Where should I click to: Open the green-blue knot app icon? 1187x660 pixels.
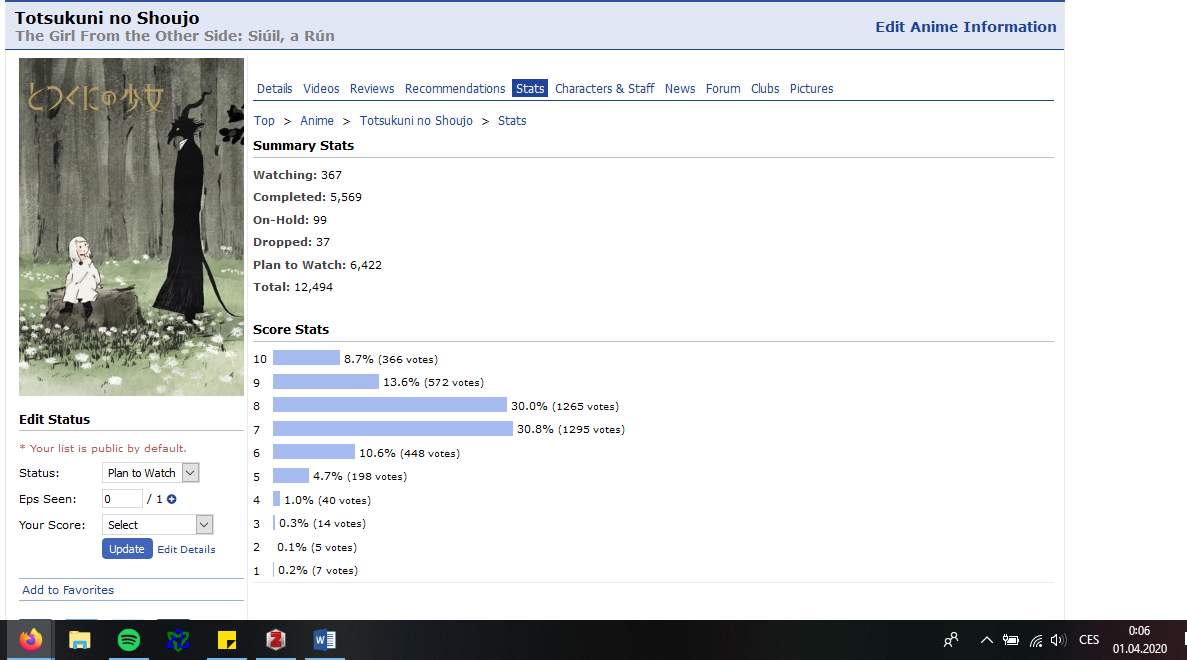coord(178,640)
